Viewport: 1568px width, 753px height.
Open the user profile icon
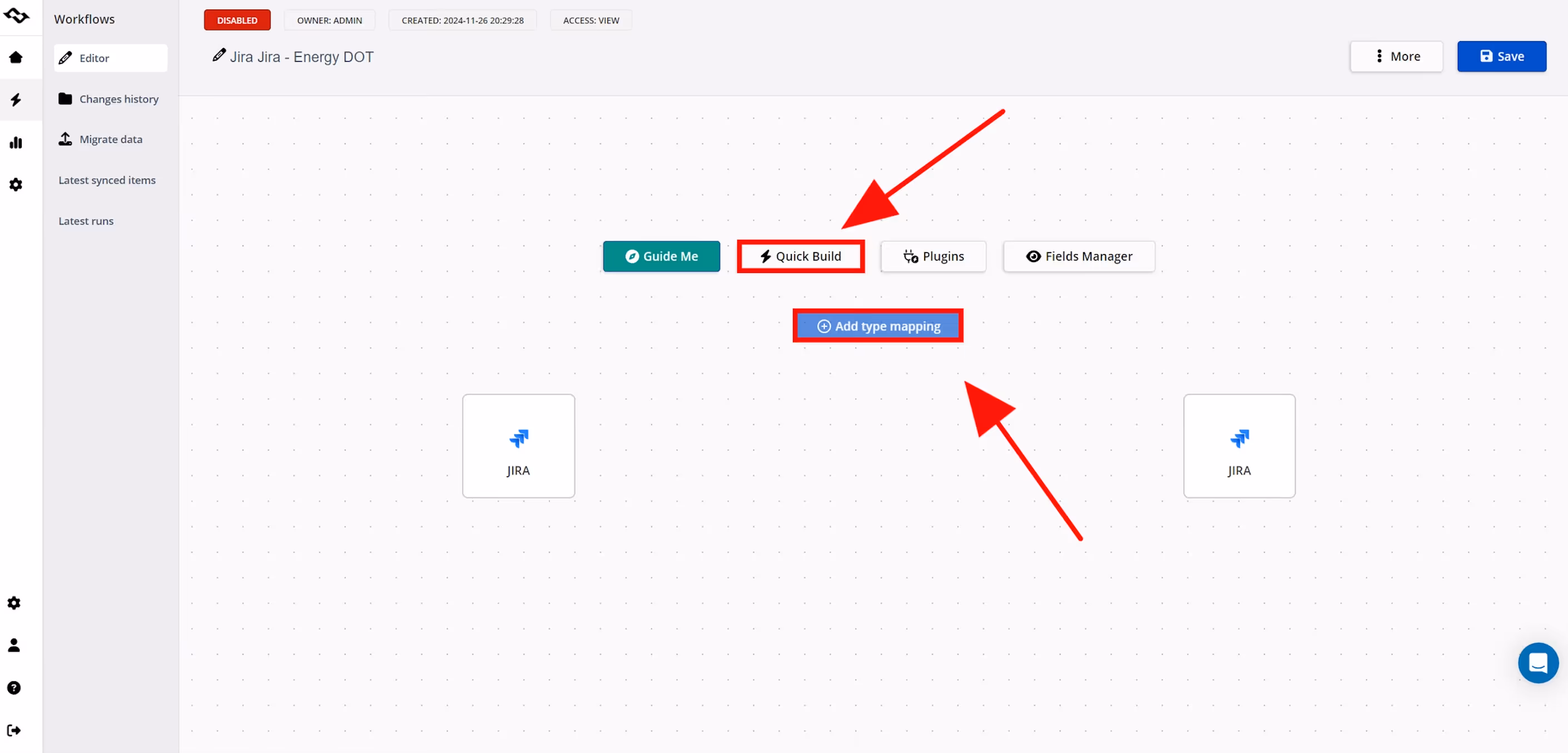14,645
